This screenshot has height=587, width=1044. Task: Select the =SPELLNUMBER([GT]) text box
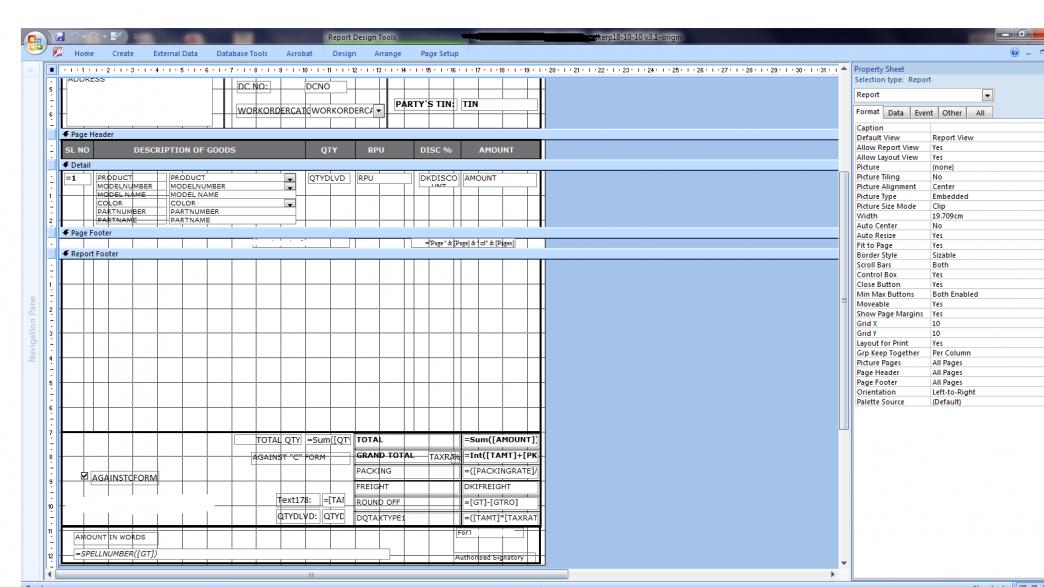click(x=231, y=554)
